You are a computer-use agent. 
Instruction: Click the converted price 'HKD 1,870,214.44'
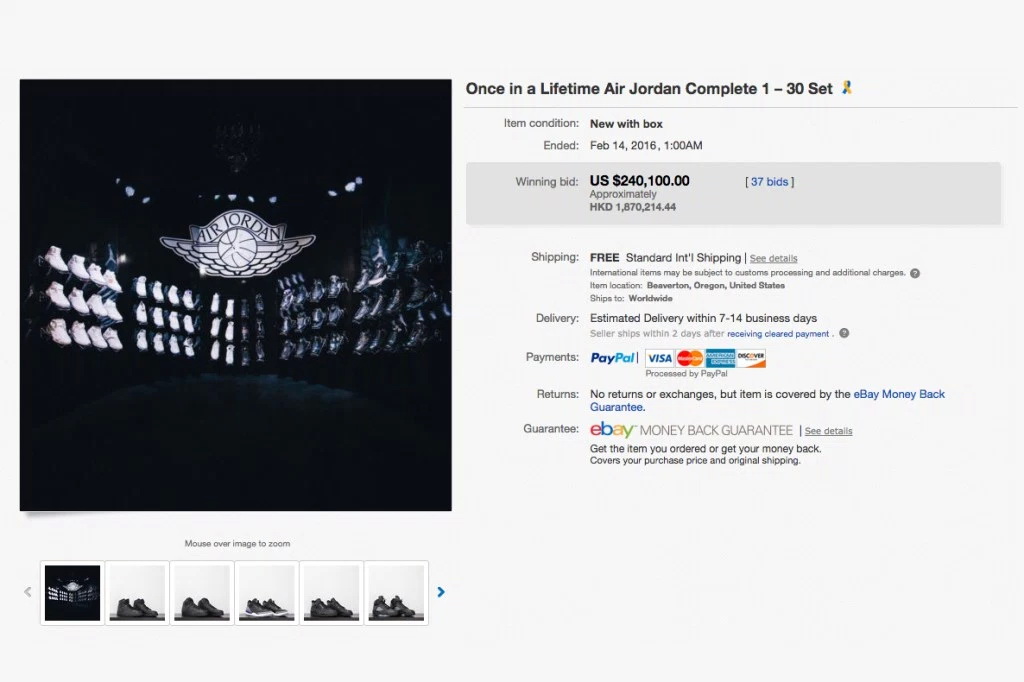[633, 207]
